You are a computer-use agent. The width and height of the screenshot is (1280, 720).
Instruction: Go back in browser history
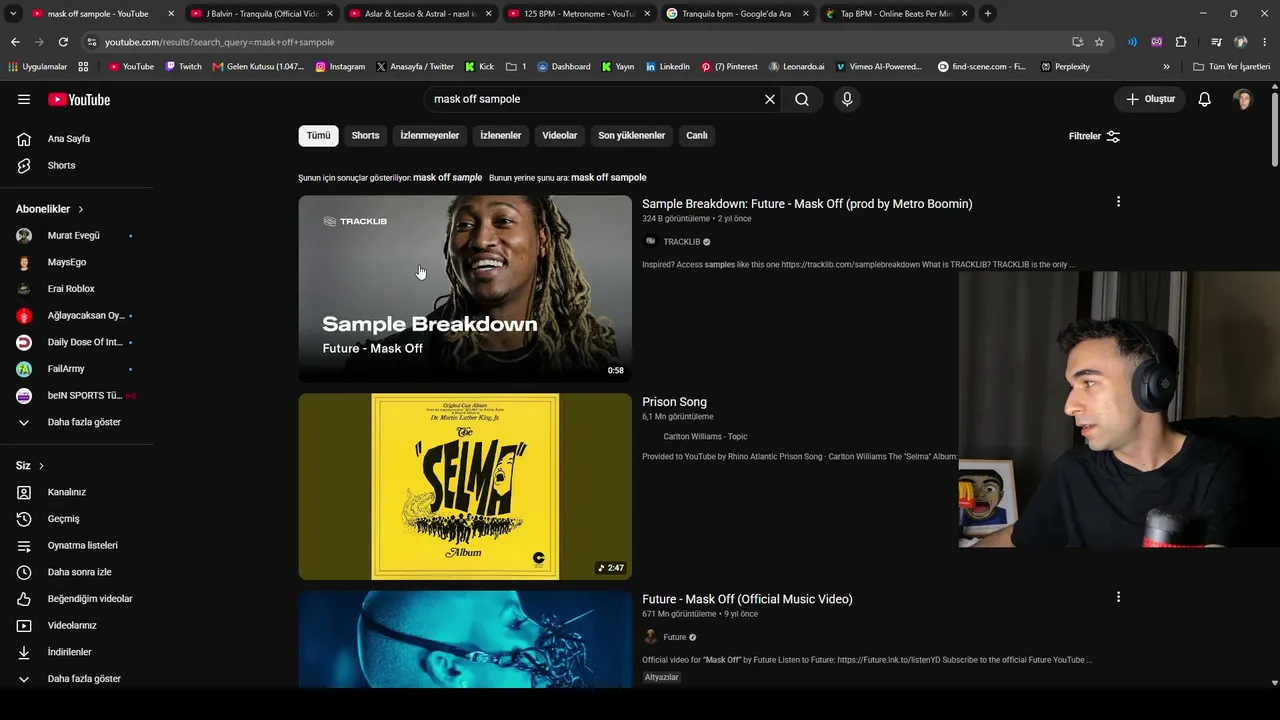coord(15,42)
